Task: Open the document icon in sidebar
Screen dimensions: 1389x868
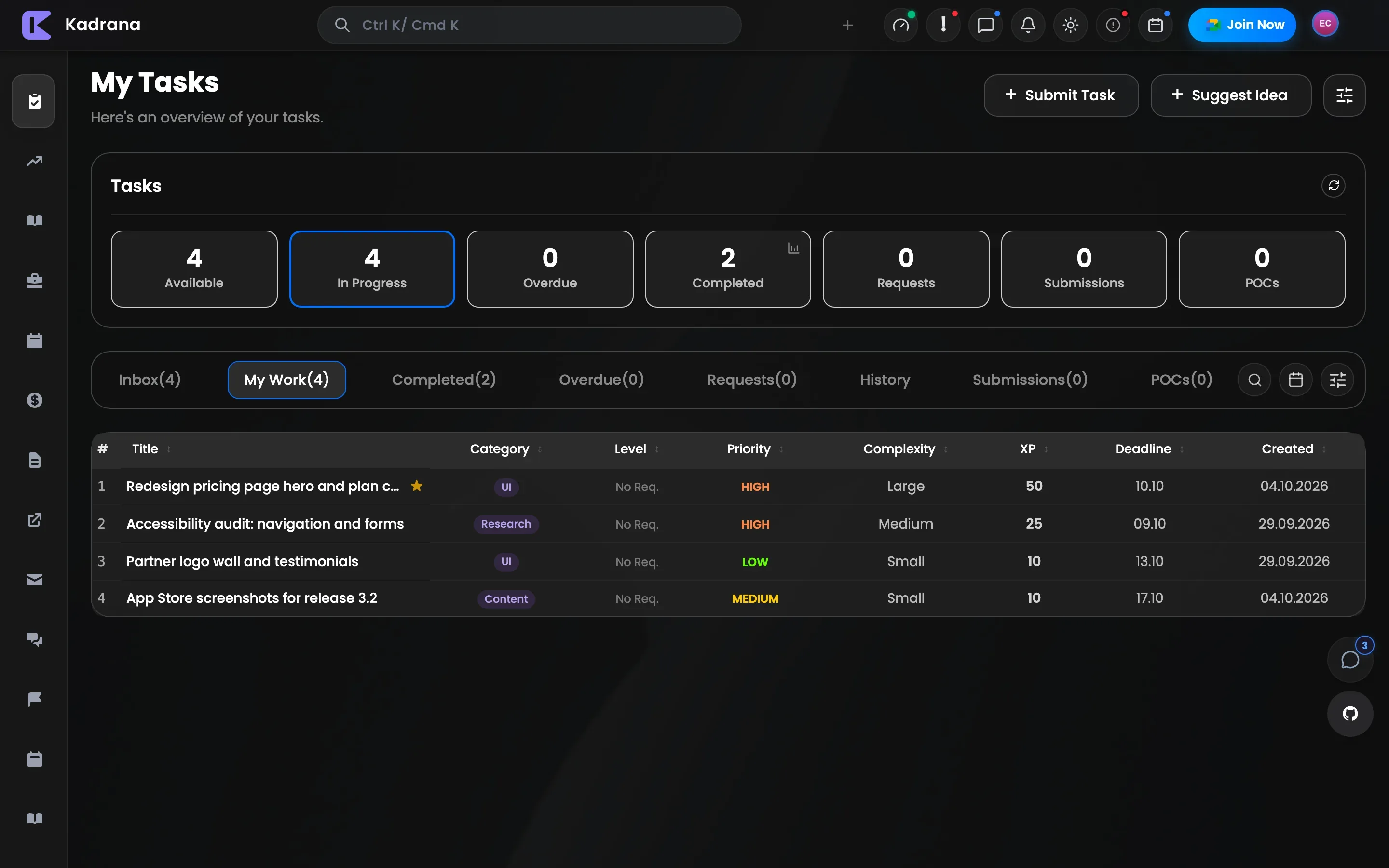Action: pos(34,460)
